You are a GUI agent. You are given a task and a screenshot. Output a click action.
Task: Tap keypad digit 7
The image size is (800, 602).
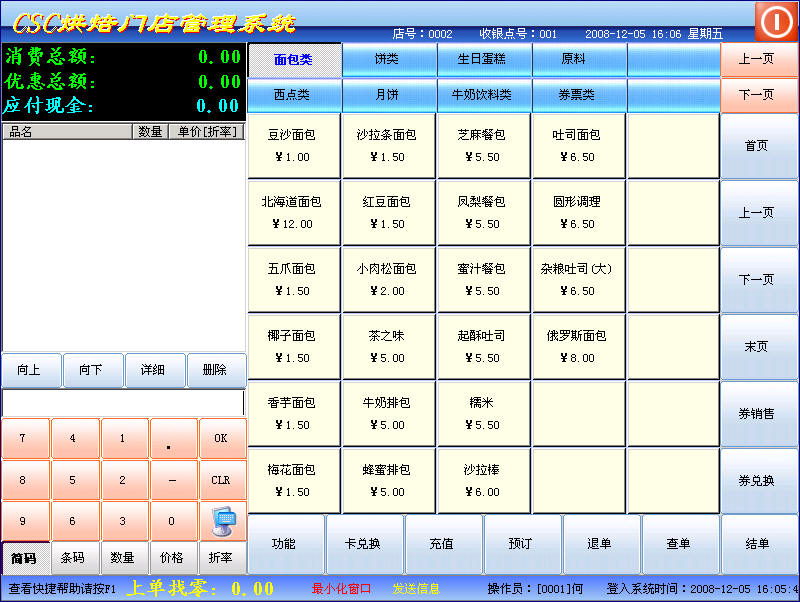[x=26, y=438]
